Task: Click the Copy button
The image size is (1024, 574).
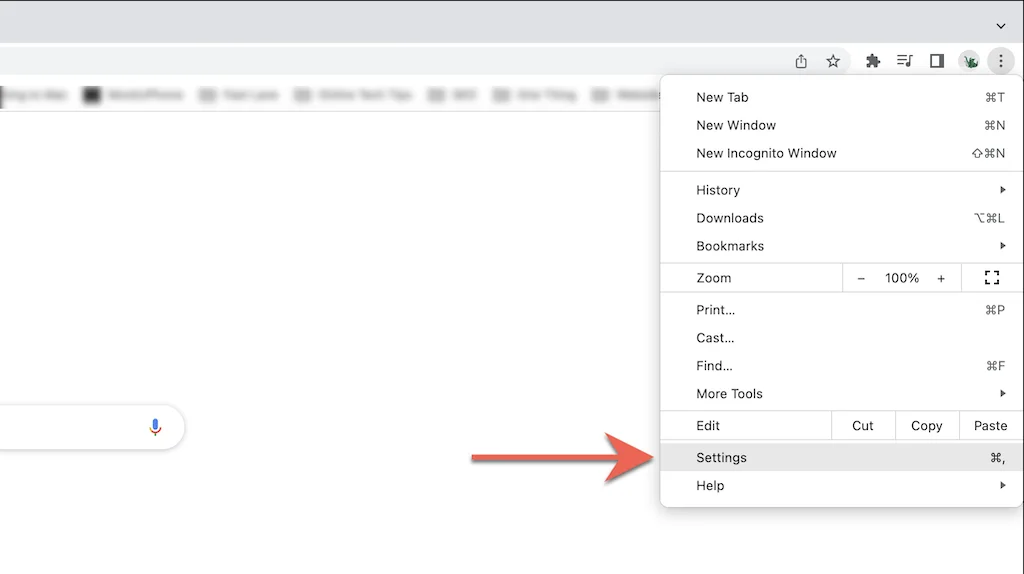Action: (x=926, y=426)
